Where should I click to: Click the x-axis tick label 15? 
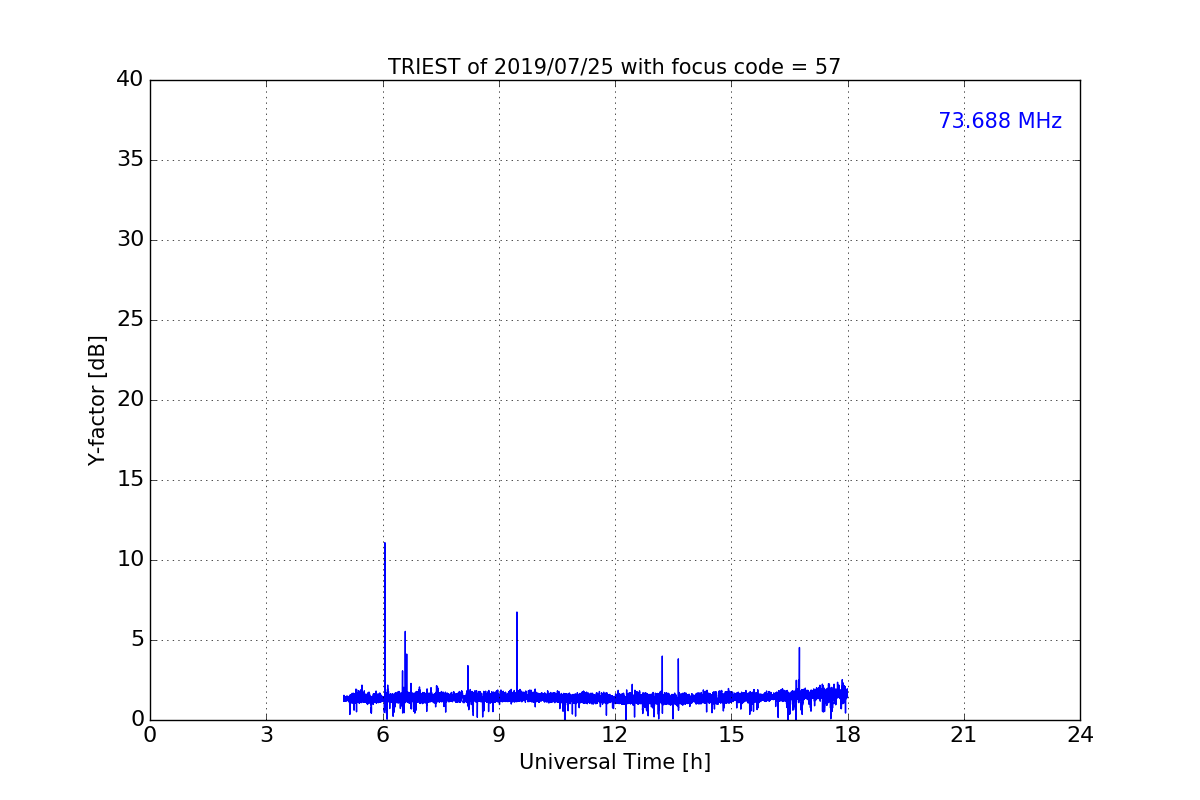point(731,735)
